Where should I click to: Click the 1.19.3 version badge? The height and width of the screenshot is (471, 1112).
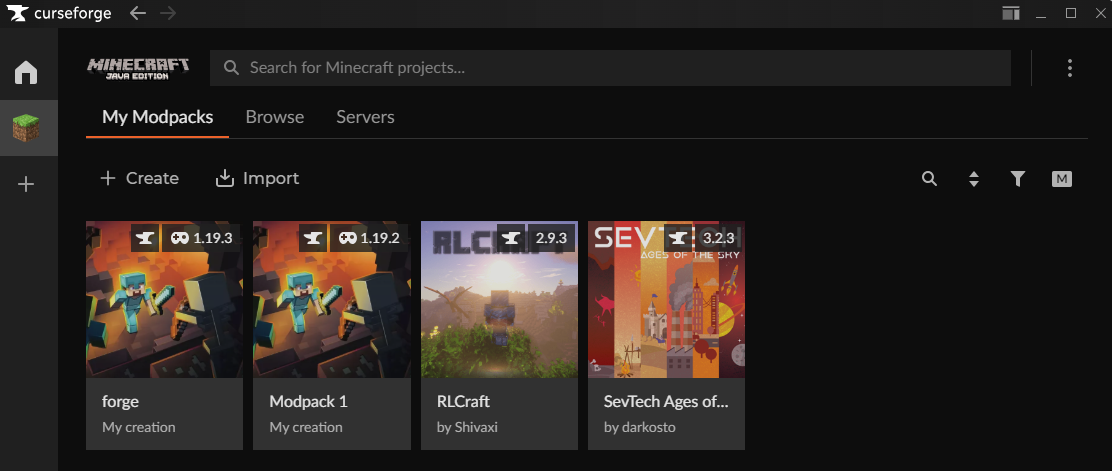tap(202, 238)
